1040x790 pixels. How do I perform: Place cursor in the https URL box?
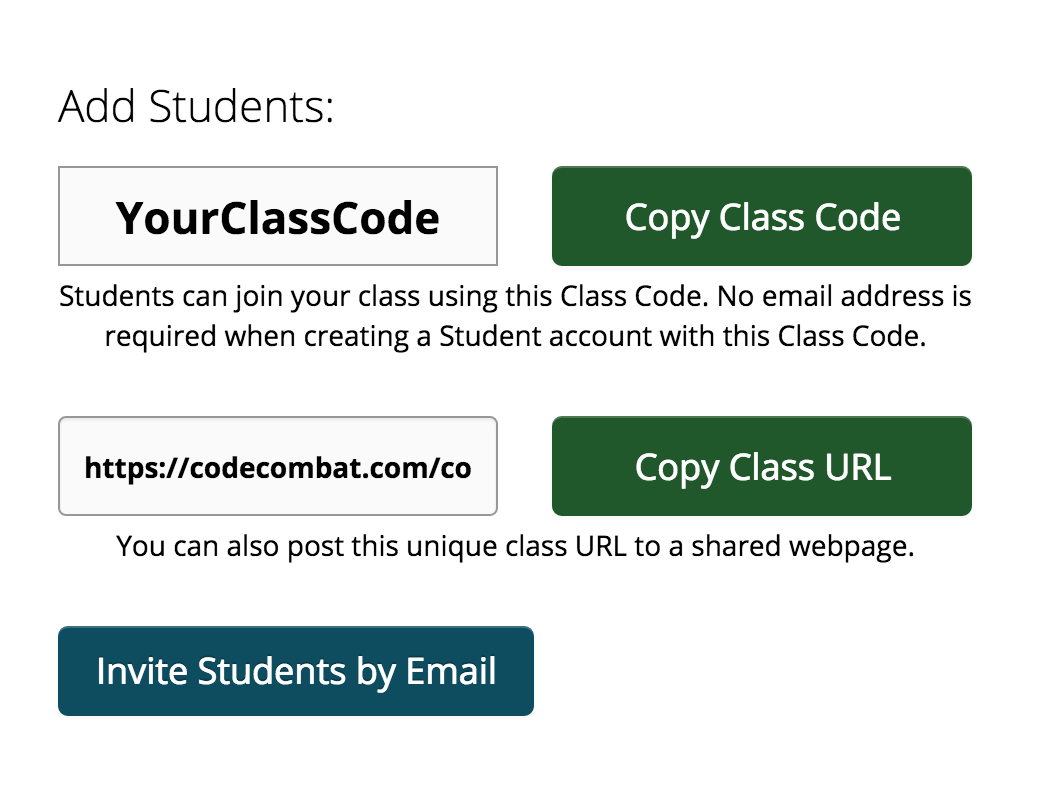click(278, 466)
